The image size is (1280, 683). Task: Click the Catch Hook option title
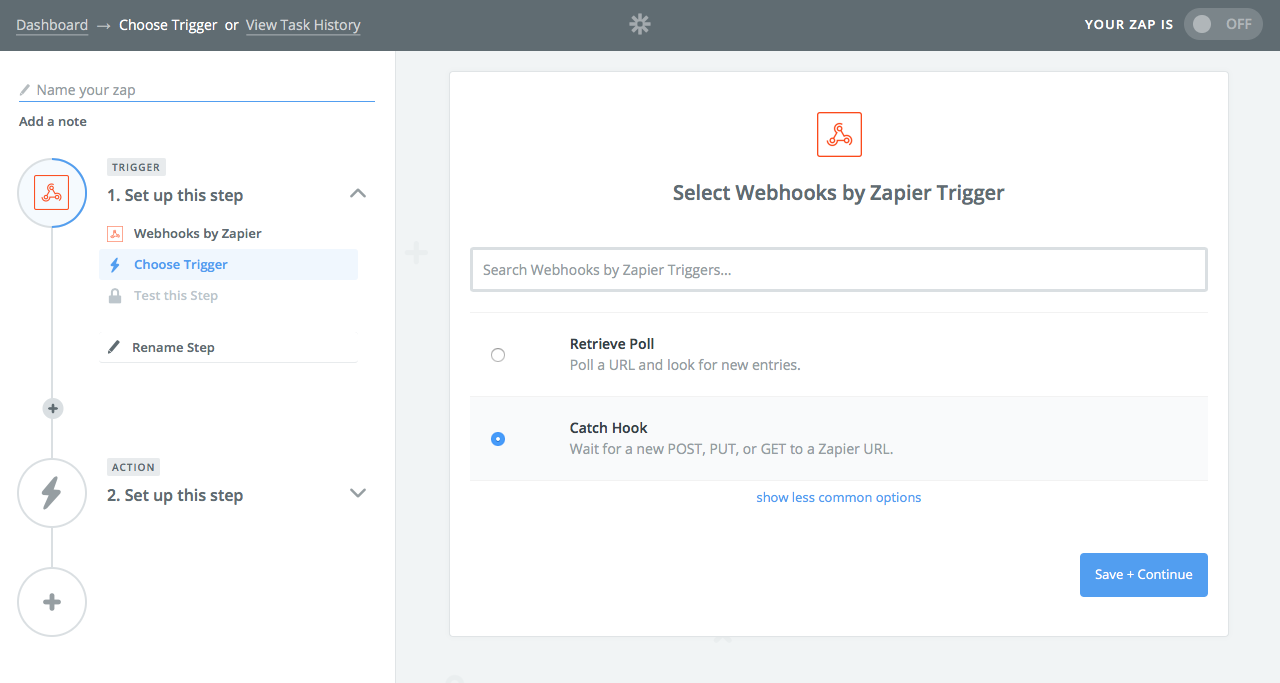coord(609,427)
